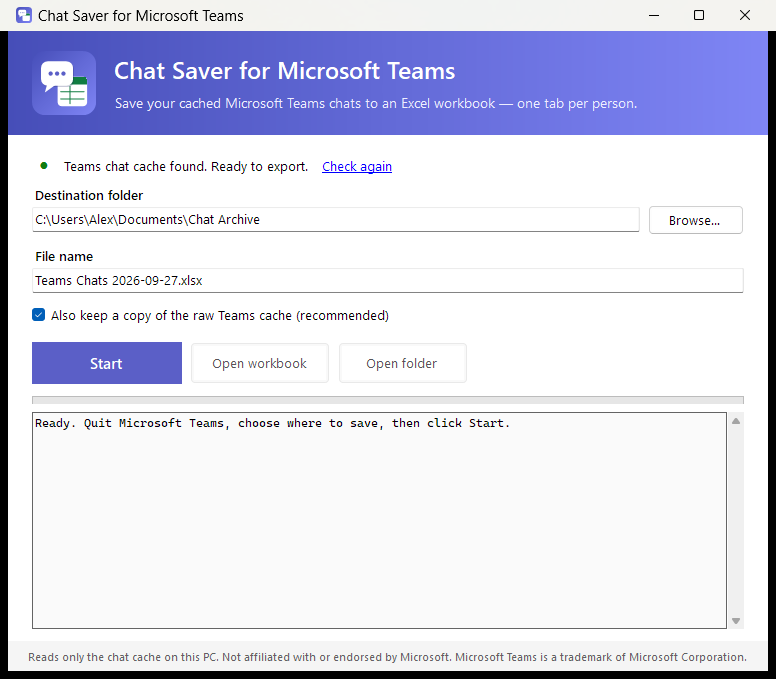Click the 'Check again' link
Image resolution: width=776 pixels, height=679 pixels.
coord(357,167)
